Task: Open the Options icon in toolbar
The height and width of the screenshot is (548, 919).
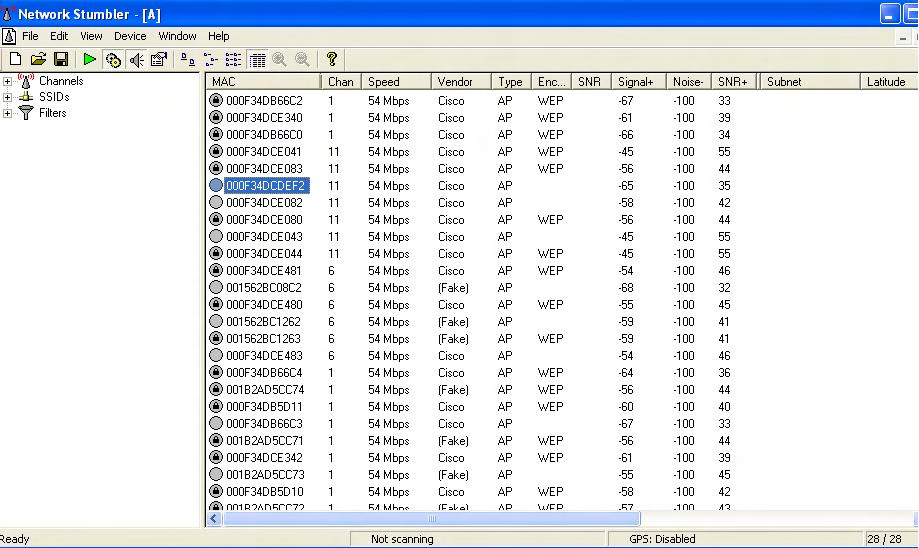Action: pyautogui.click(x=159, y=59)
